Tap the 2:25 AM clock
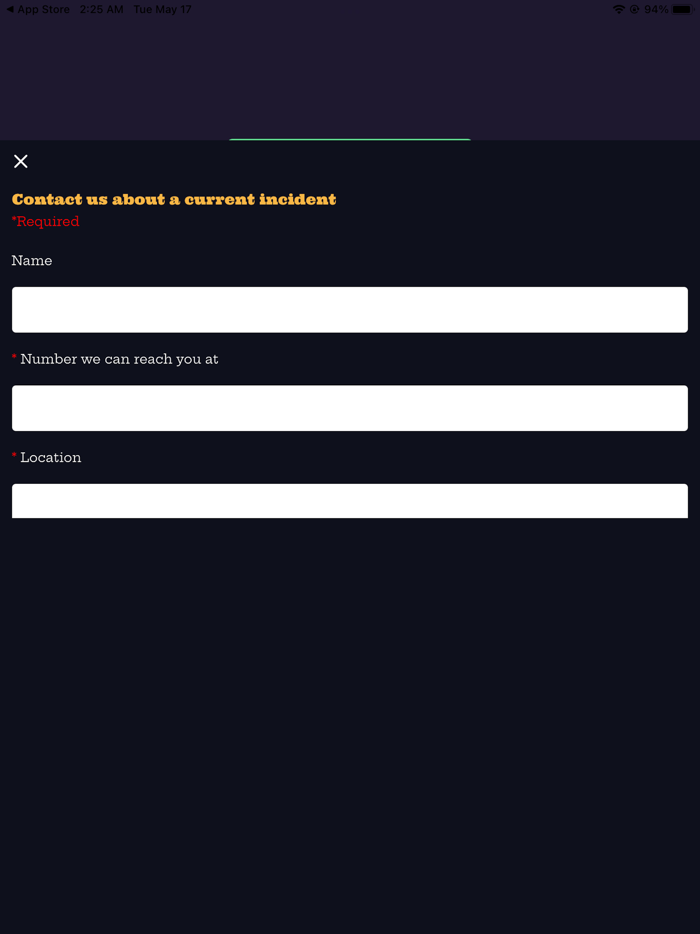The width and height of the screenshot is (700, 934). (x=102, y=10)
